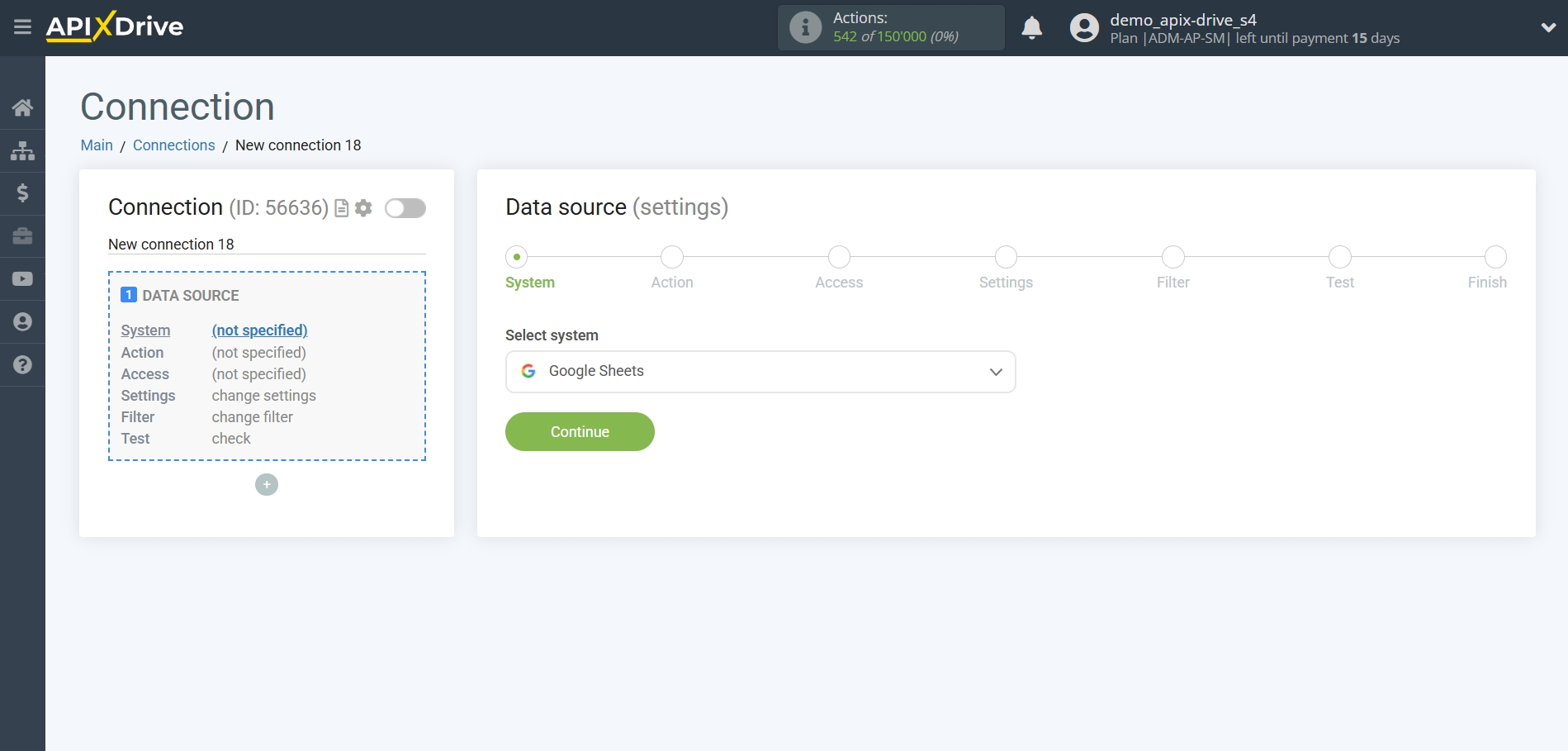Image resolution: width=1568 pixels, height=751 pixels.
Task: Open the YouTube video tutorials icon
Action: [22, 279]
